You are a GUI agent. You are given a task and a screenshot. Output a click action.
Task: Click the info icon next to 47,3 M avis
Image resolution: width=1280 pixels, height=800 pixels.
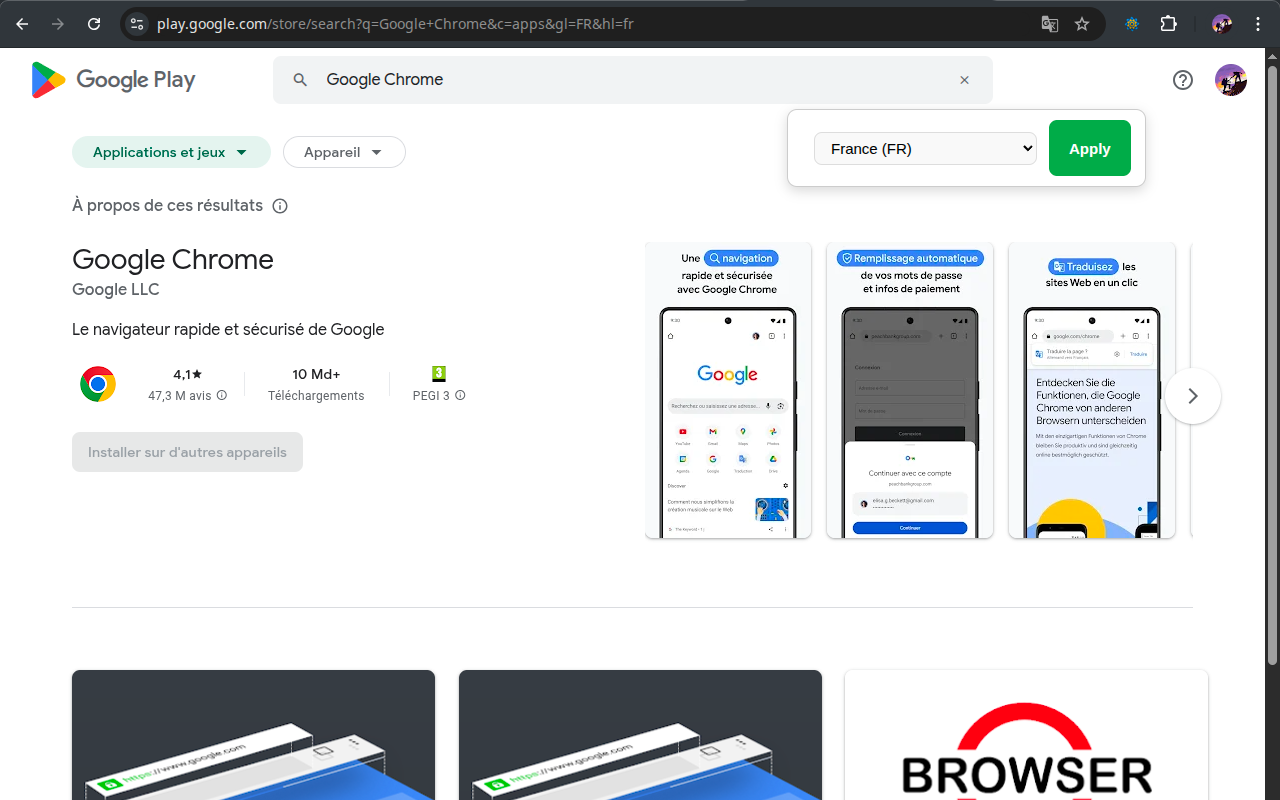(x=222, y=395)
